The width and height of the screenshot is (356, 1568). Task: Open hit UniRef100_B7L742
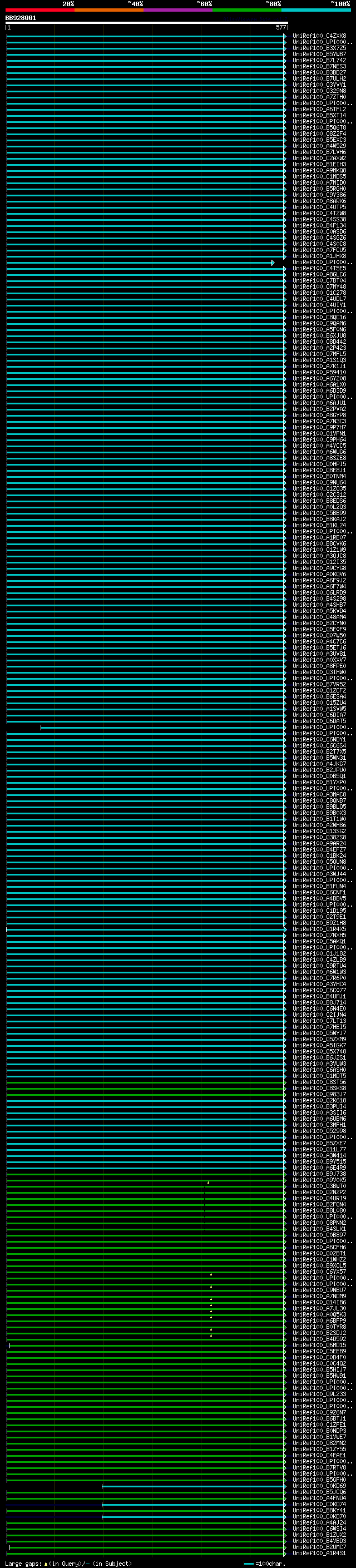[x=319, y=60]
